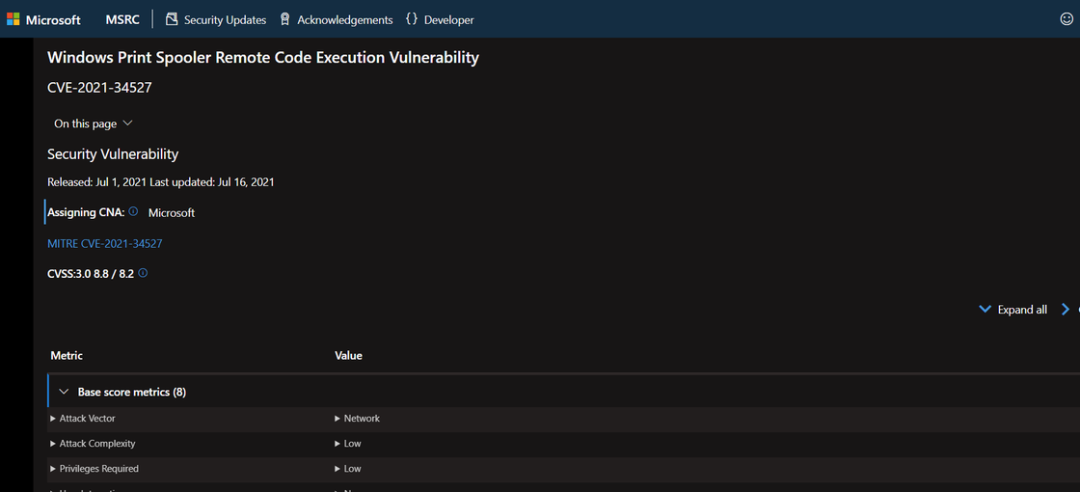Collapse the Base score metrics section
The width and height of the screenshot is (1080, 492).
[64, 392]
